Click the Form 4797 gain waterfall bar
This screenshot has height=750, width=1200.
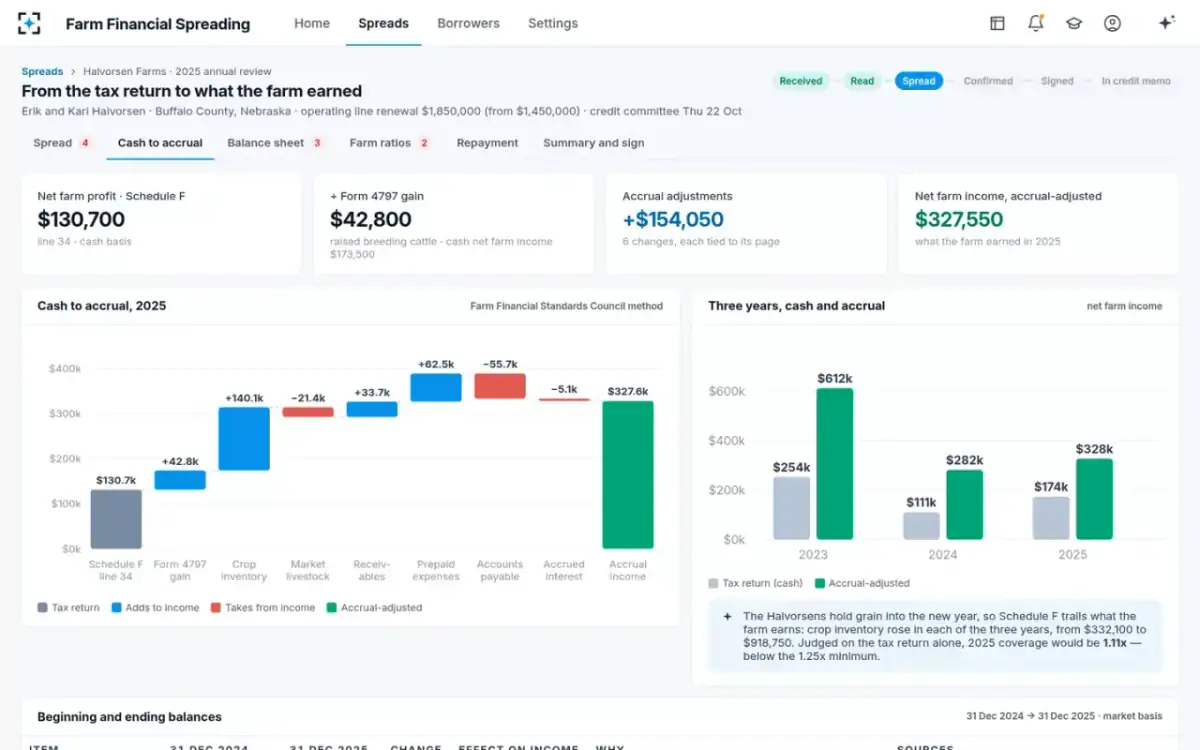click(180, 480)
